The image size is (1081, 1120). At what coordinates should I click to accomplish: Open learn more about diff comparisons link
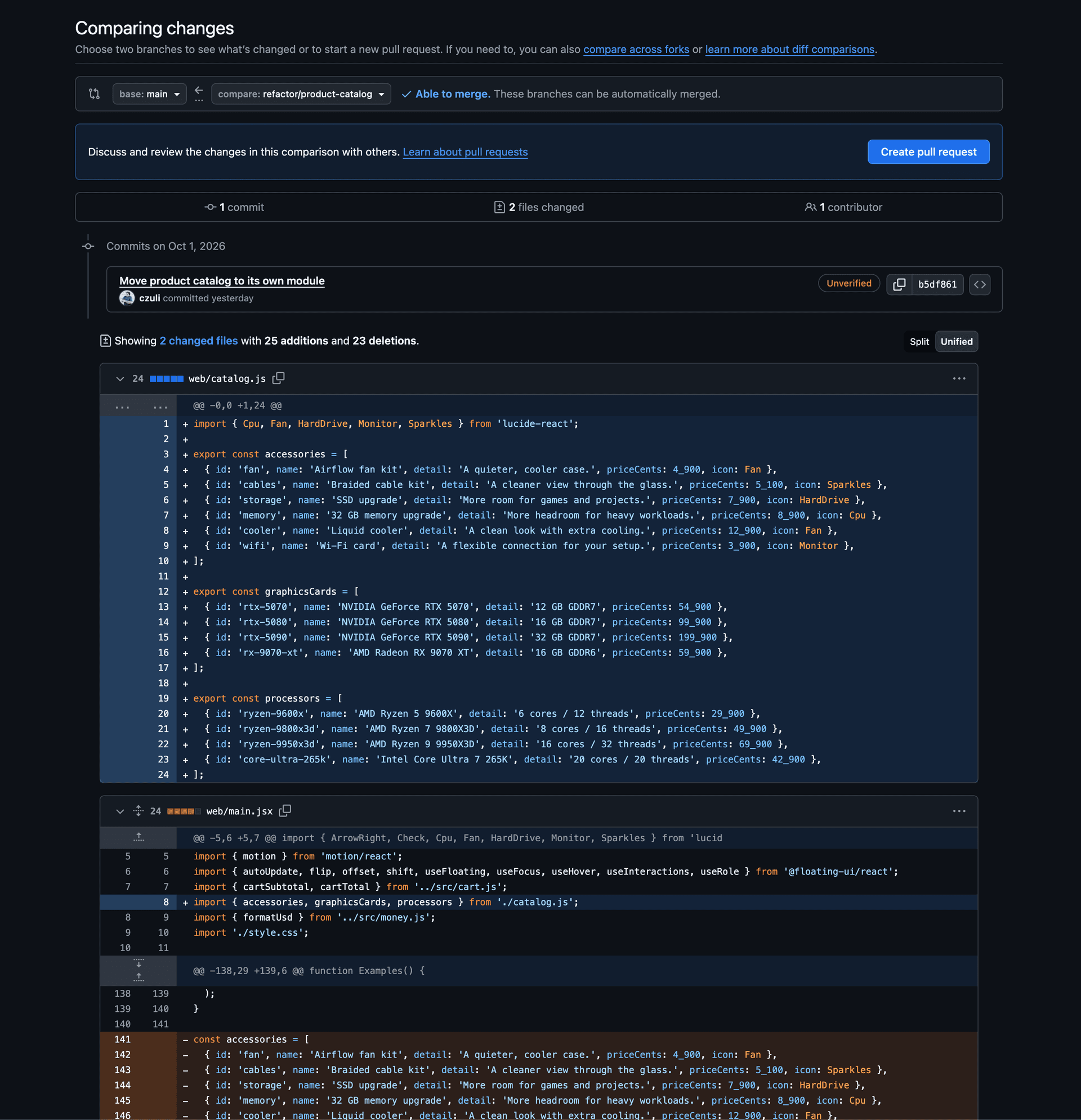(x=789, y=49)
